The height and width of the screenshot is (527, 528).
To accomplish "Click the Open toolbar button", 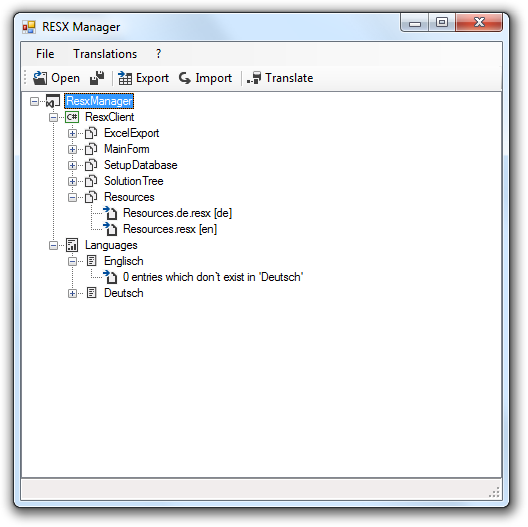I will coord(57,78).
